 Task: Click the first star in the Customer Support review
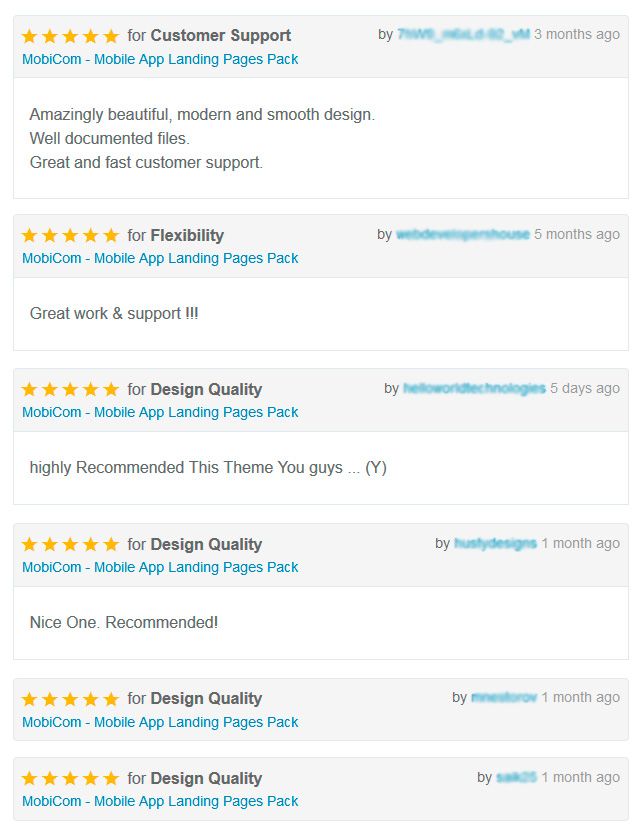30,36
